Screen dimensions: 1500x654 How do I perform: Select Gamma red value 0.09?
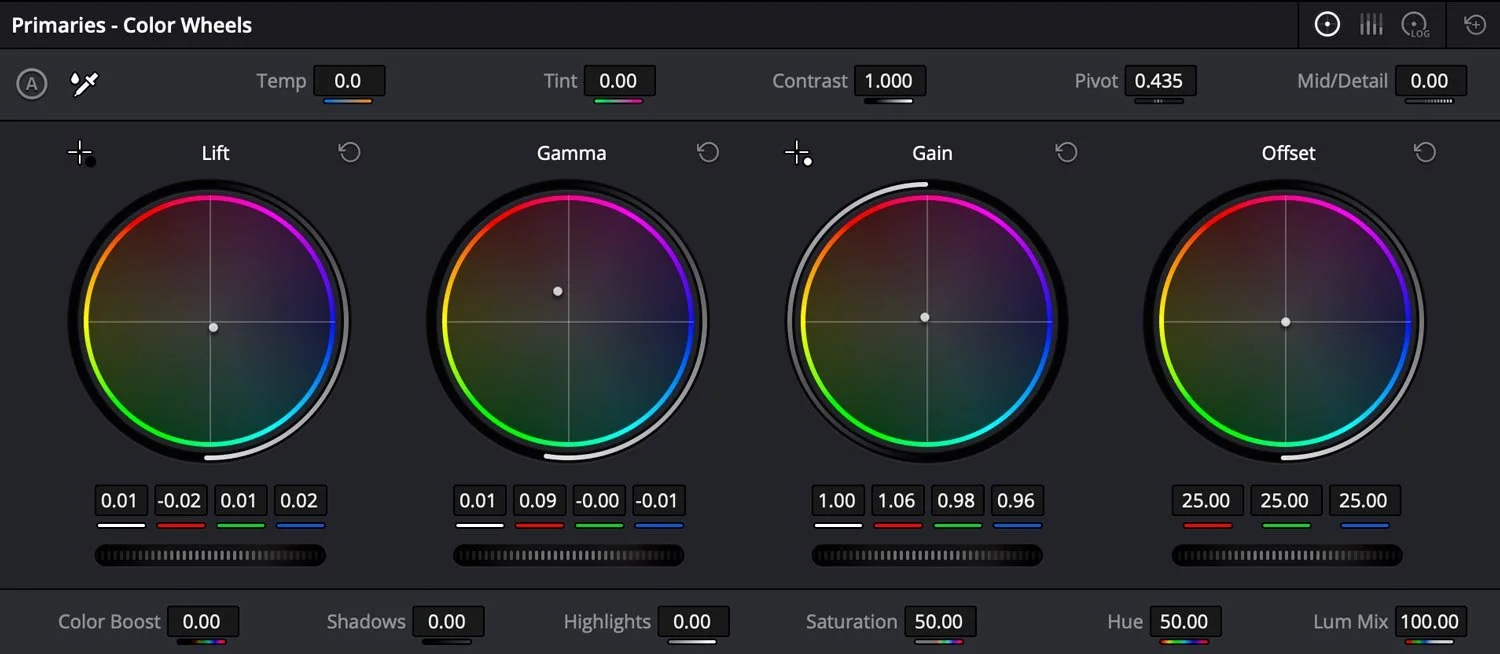pos(539,500)
